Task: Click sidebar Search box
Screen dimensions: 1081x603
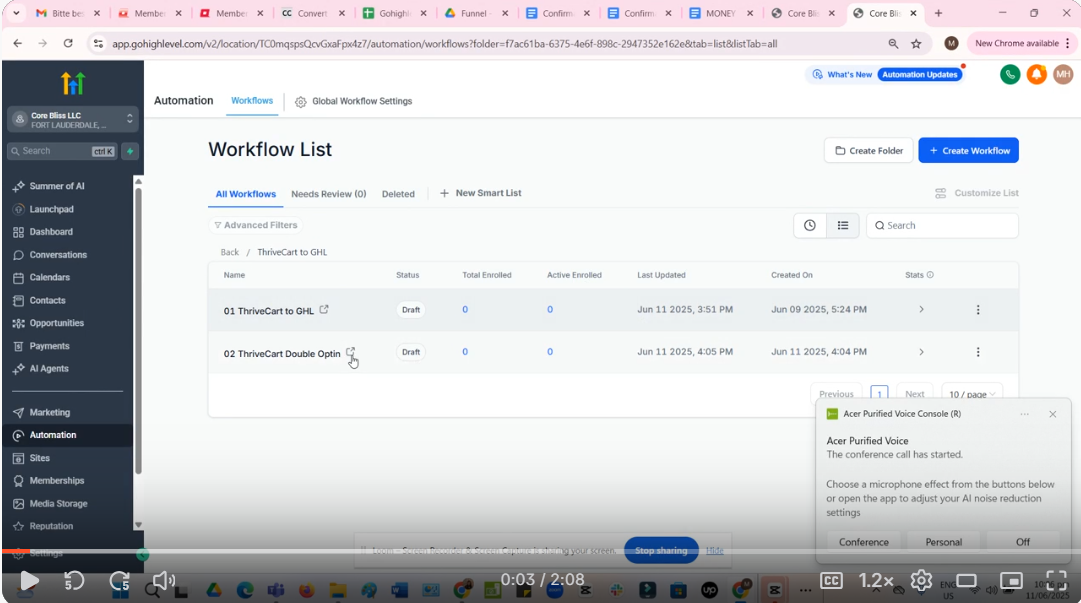Action: pyautogui.click(x=62, y=151)
